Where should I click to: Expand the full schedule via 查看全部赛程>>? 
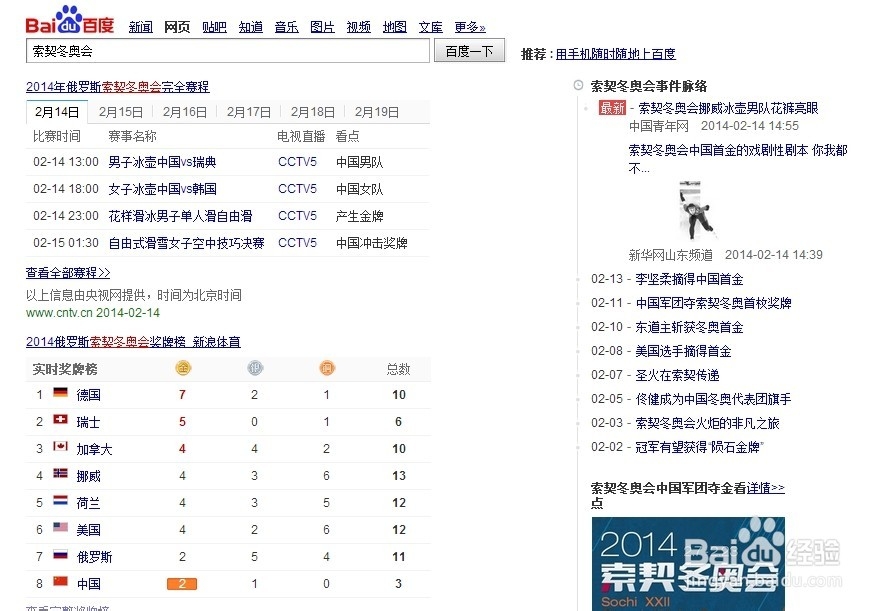coord(68,273)
